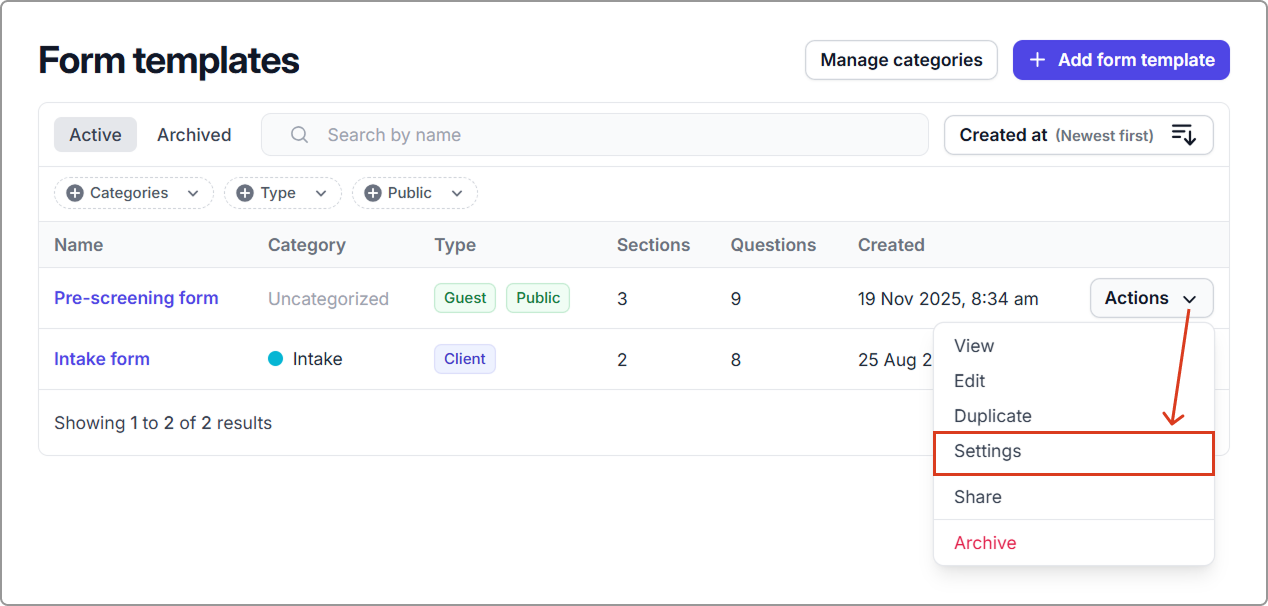Click the search magnifier icon
The image size is (1268, 606).
point(299,135)
